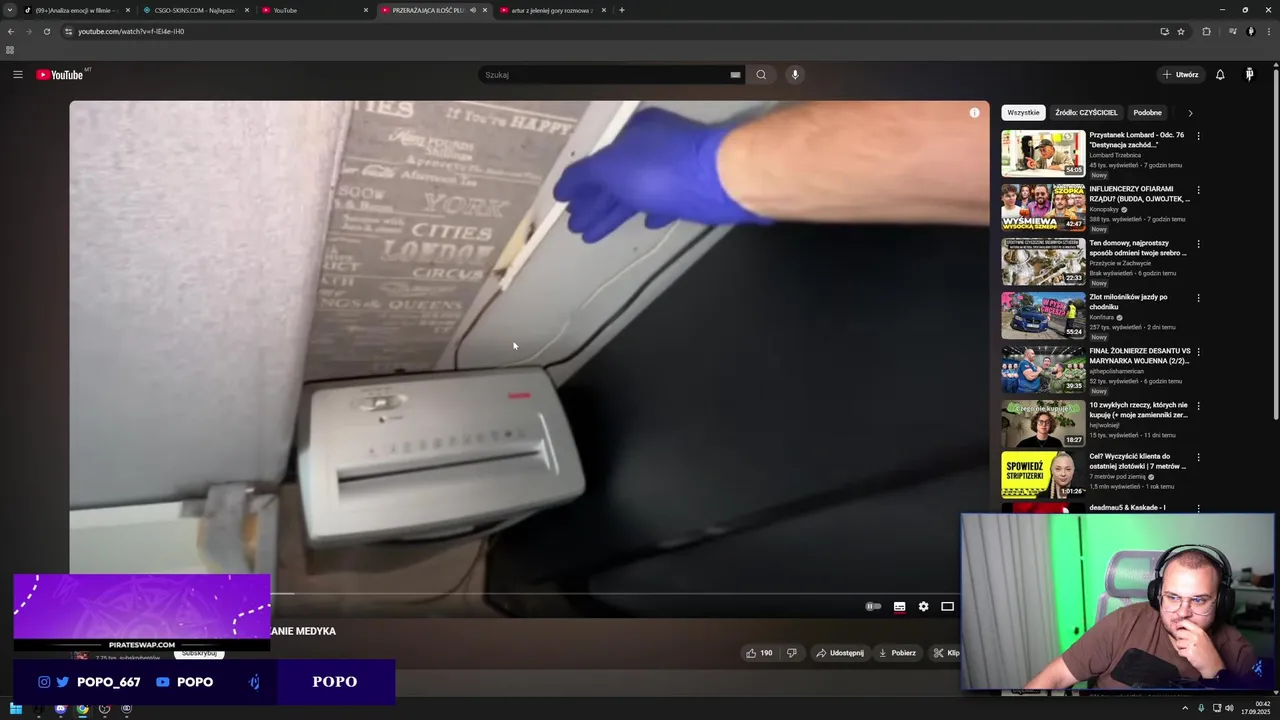Select the Wszystkie filter chip

1023,113
